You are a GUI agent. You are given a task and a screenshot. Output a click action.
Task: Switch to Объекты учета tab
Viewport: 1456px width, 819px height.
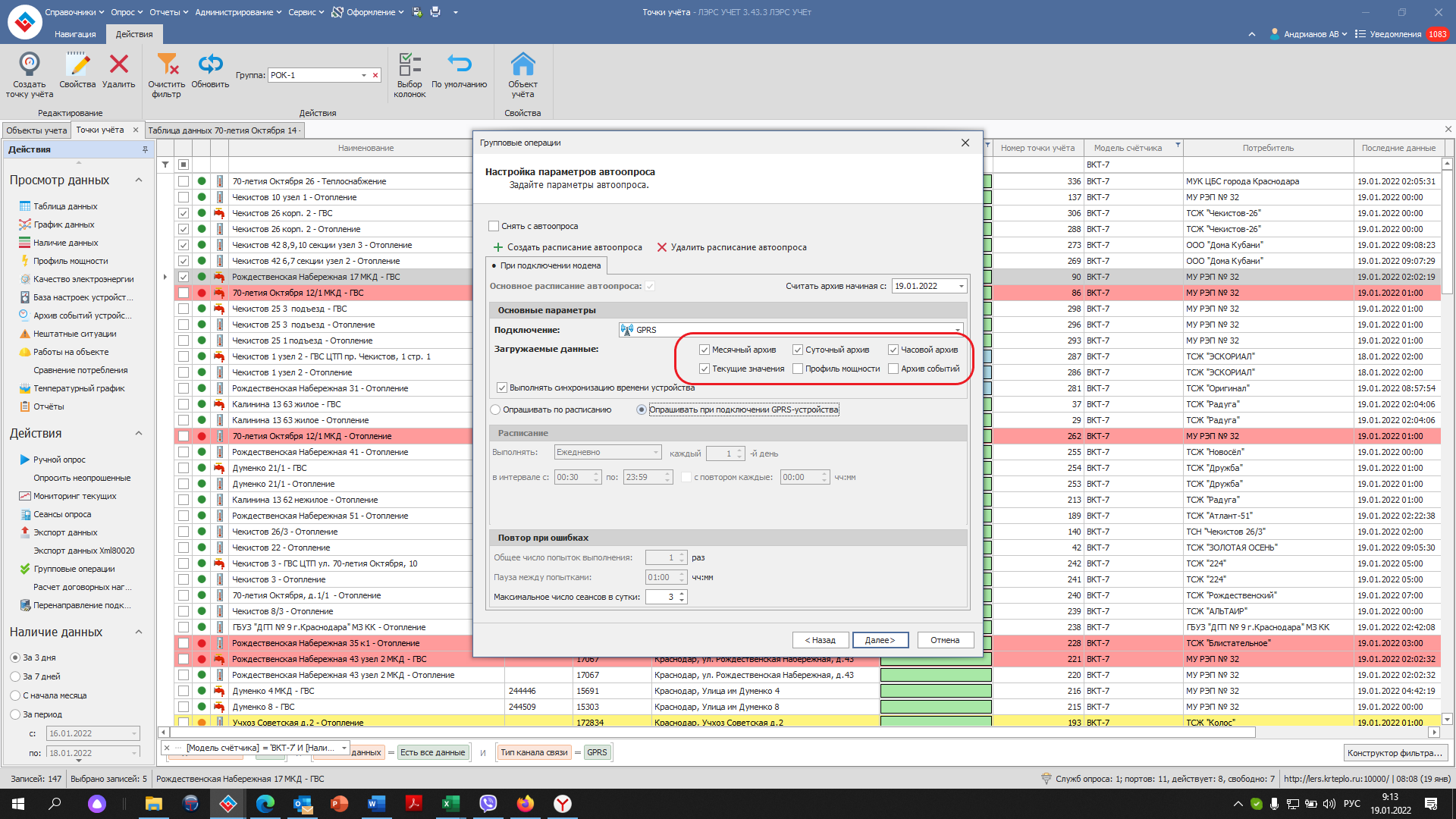(x=36, y=130)
